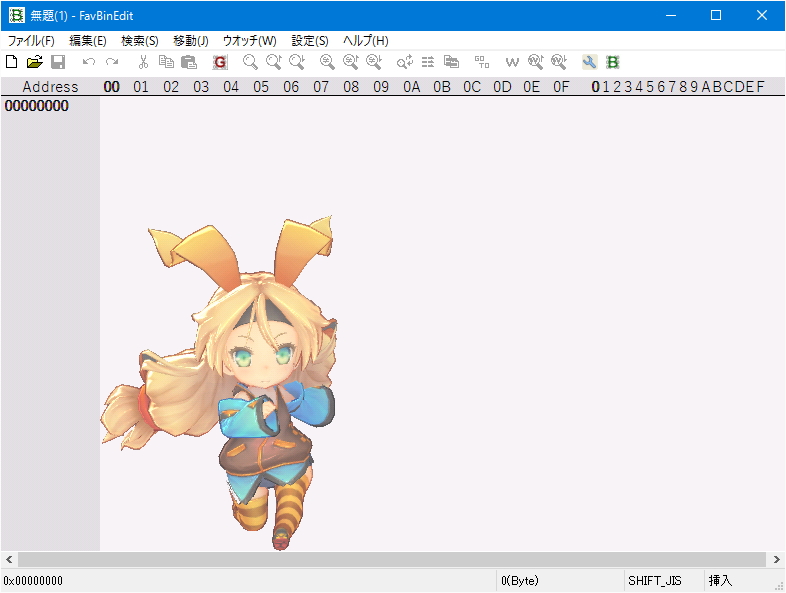This screenshot has height=593, width=786.
Task: Click the 00 column header
Action: pos(111,87)
